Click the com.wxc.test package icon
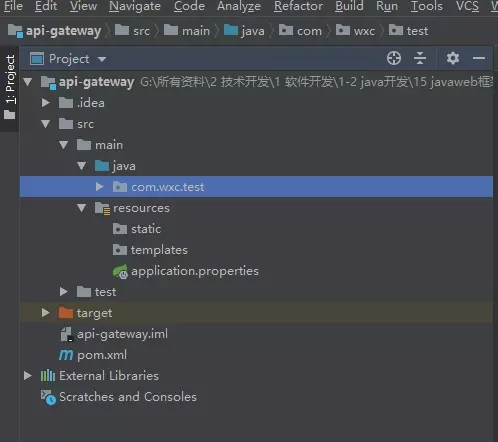The width and height of the screenshot is (498, 442). tap(120, 187)
